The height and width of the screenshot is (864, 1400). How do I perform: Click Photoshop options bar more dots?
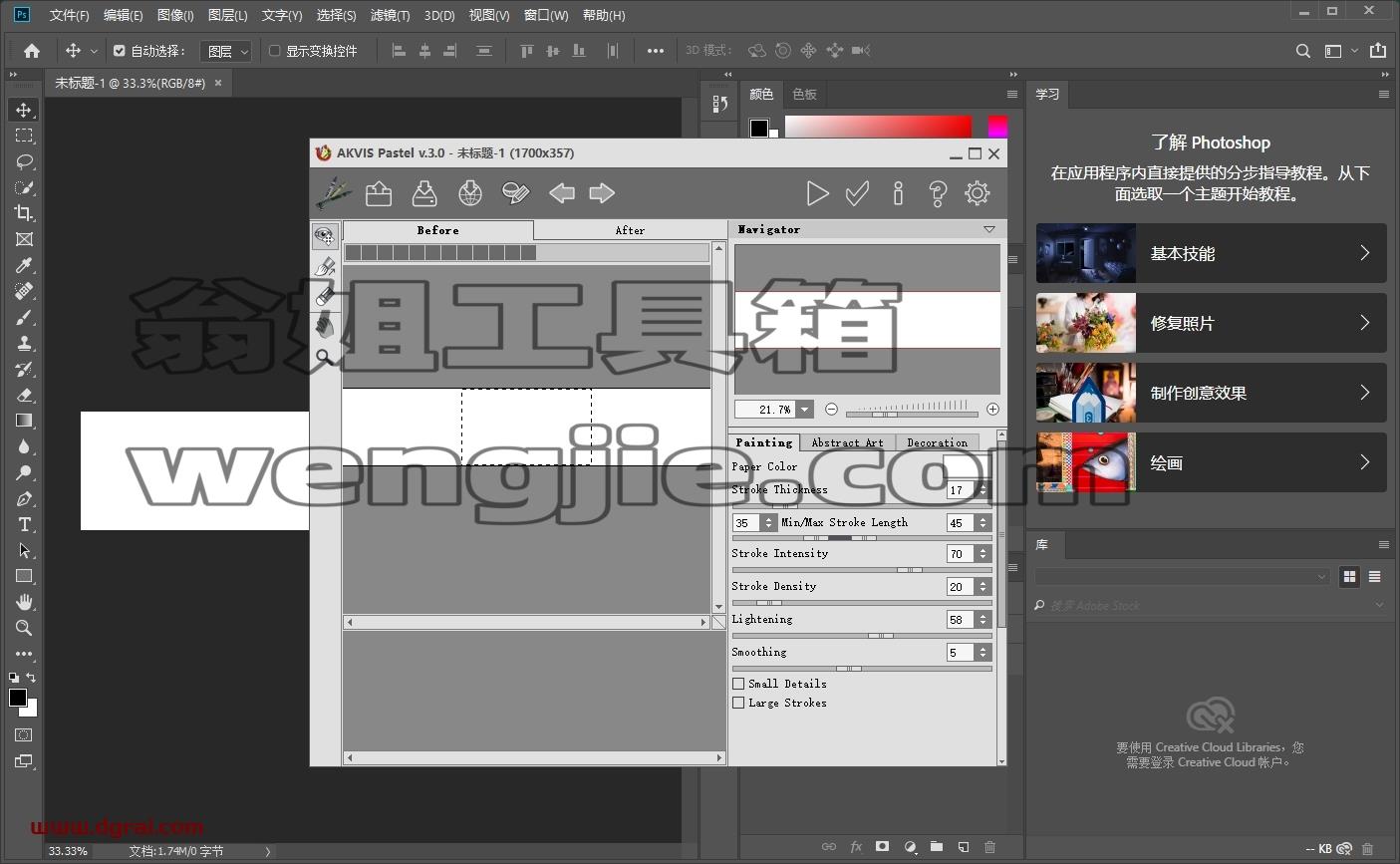655,51
